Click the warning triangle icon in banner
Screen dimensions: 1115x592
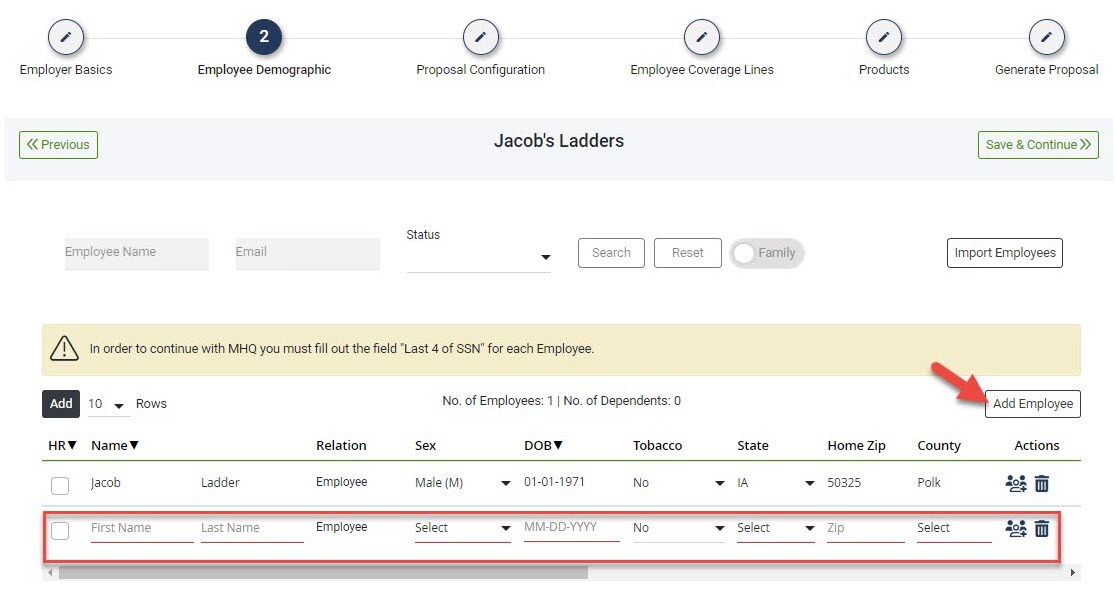(64, 348)
